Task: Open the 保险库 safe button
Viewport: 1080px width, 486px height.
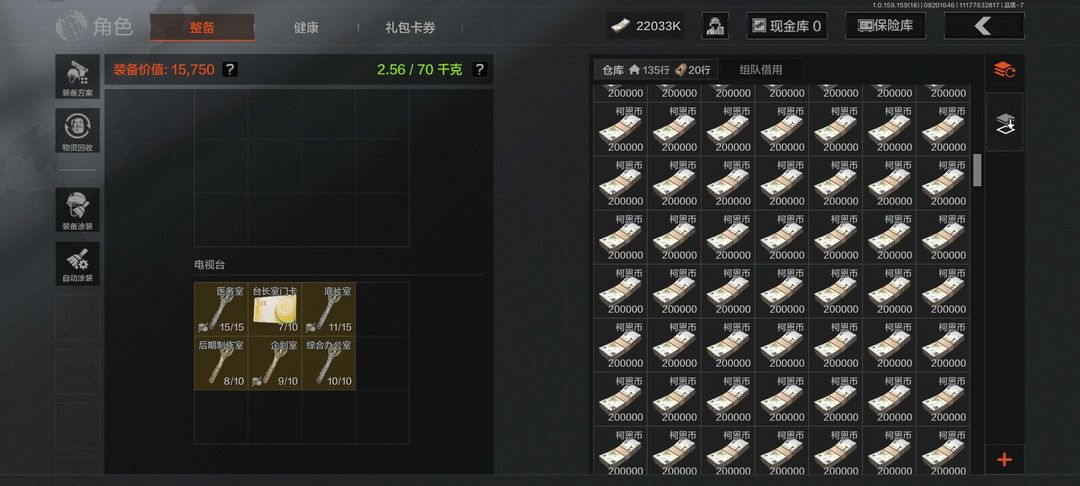Action: coord(885,26)
